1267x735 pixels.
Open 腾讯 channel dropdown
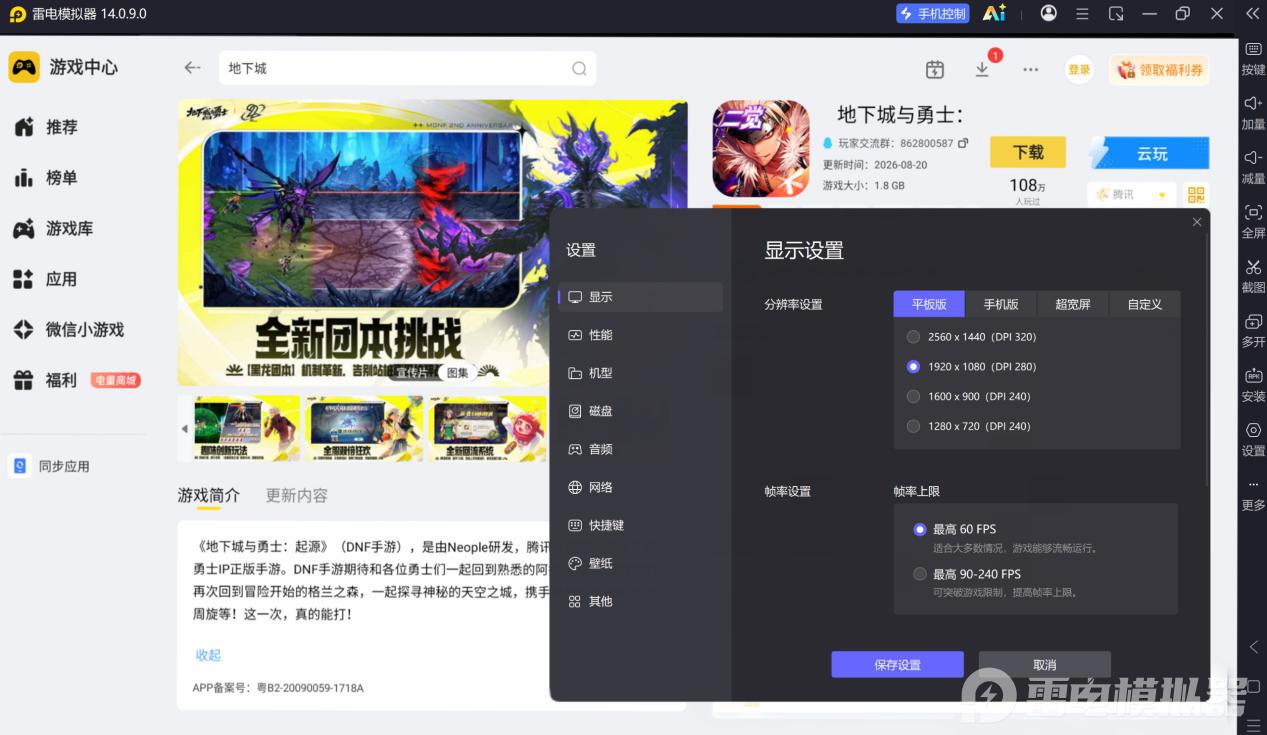(x=1131, y=195)
